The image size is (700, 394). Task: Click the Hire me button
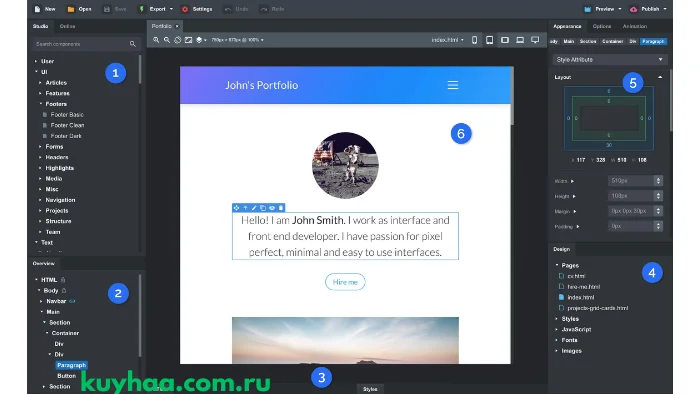[345, 282]
